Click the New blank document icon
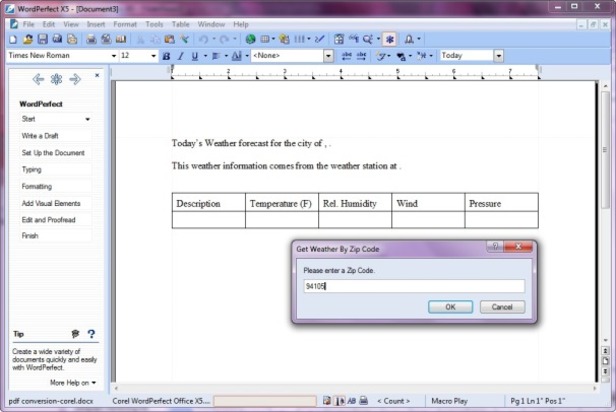Viewport: 616px width, 412px height. click(13, 39)
